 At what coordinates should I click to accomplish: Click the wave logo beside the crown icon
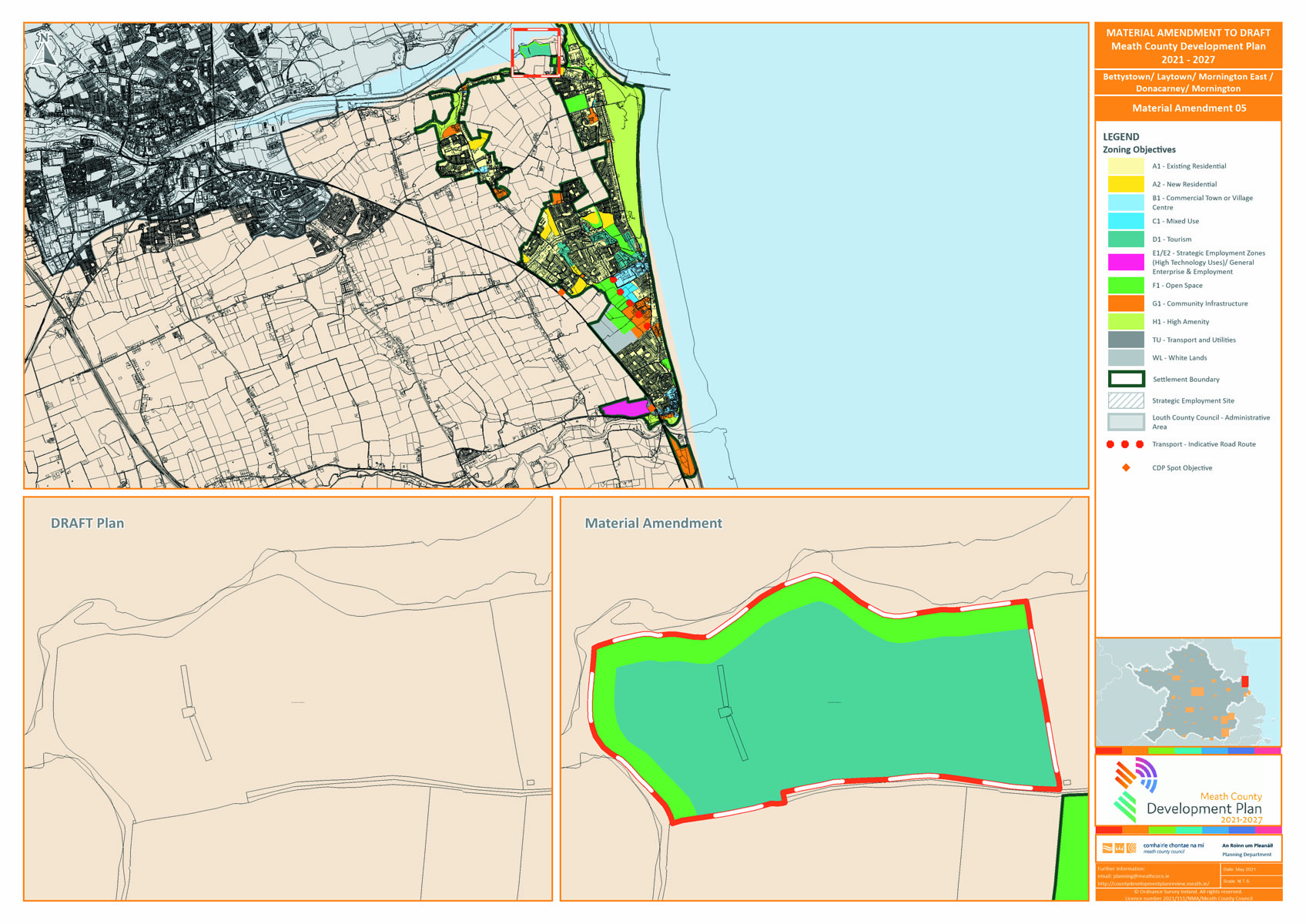(x=1107, y=849)
